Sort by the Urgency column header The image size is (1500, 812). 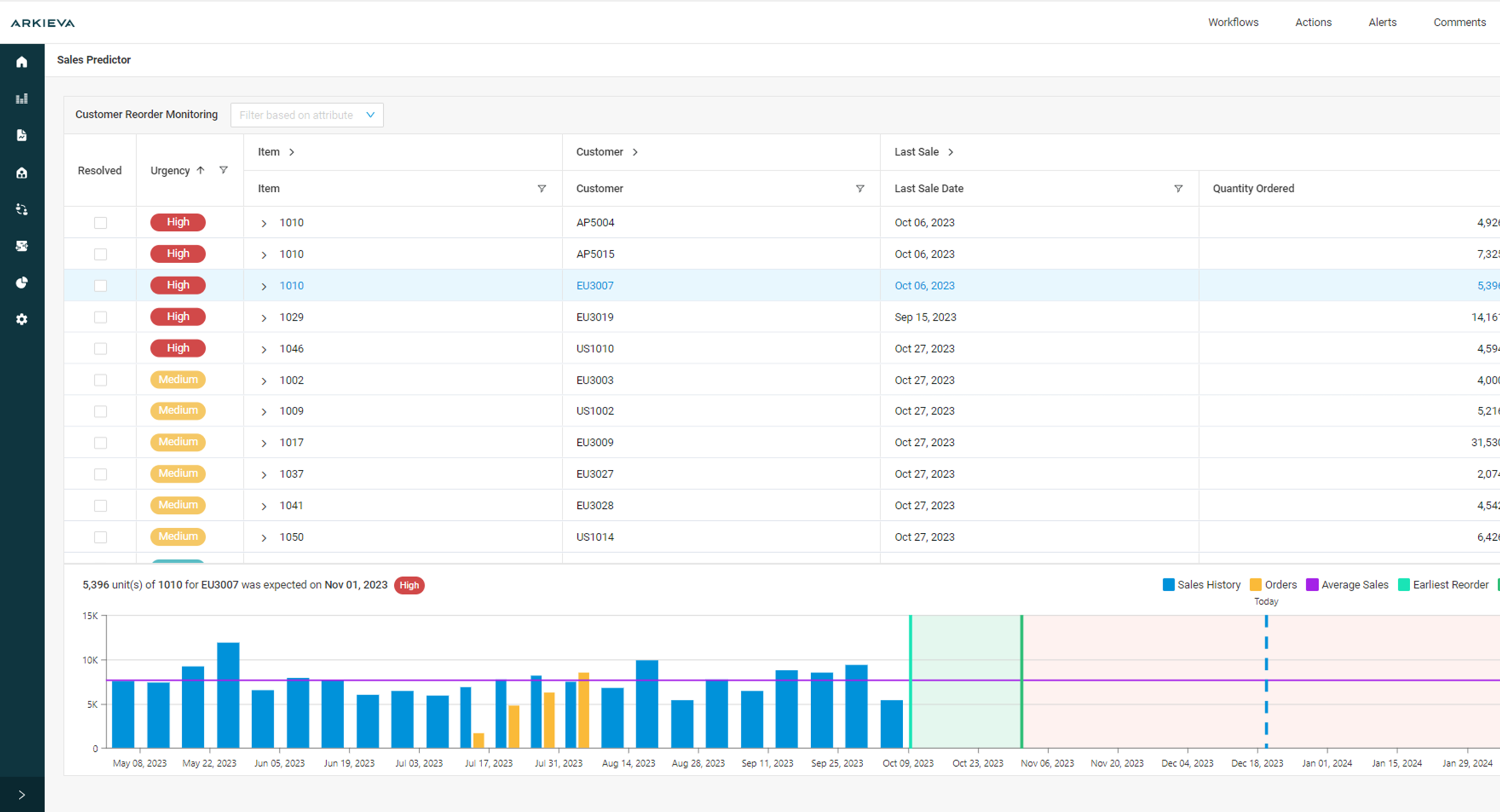coord(170,170)
